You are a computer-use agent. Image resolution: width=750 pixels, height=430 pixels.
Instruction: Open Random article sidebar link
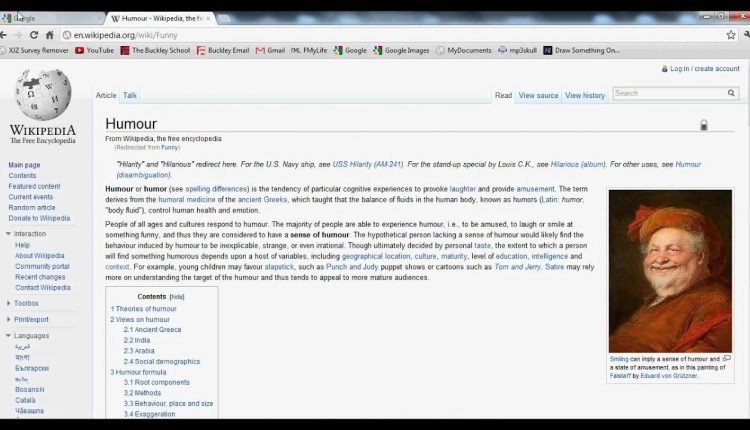tap(32, 208)
